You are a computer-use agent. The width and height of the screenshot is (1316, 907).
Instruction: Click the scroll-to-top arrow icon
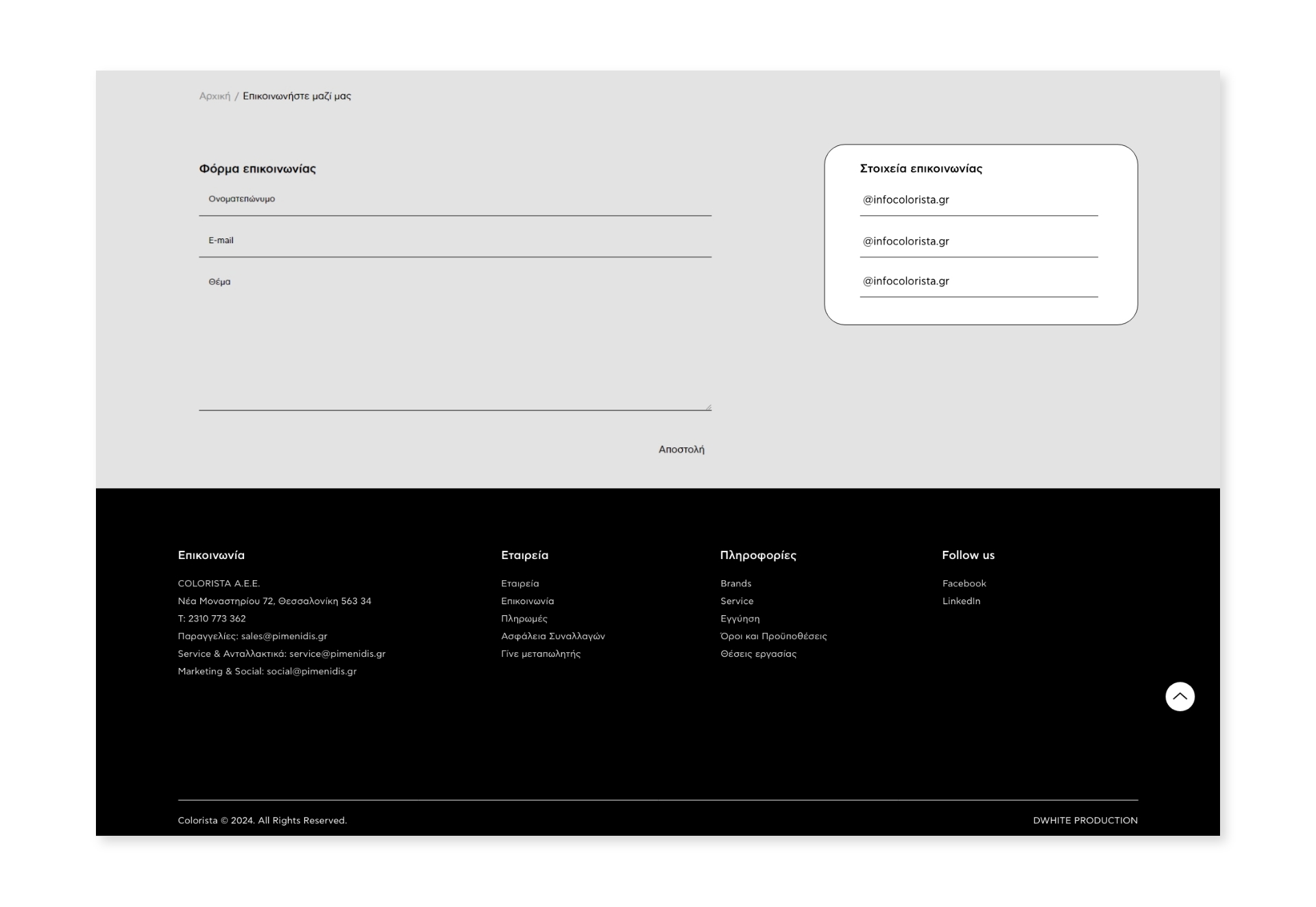[x=1180, y=696]
